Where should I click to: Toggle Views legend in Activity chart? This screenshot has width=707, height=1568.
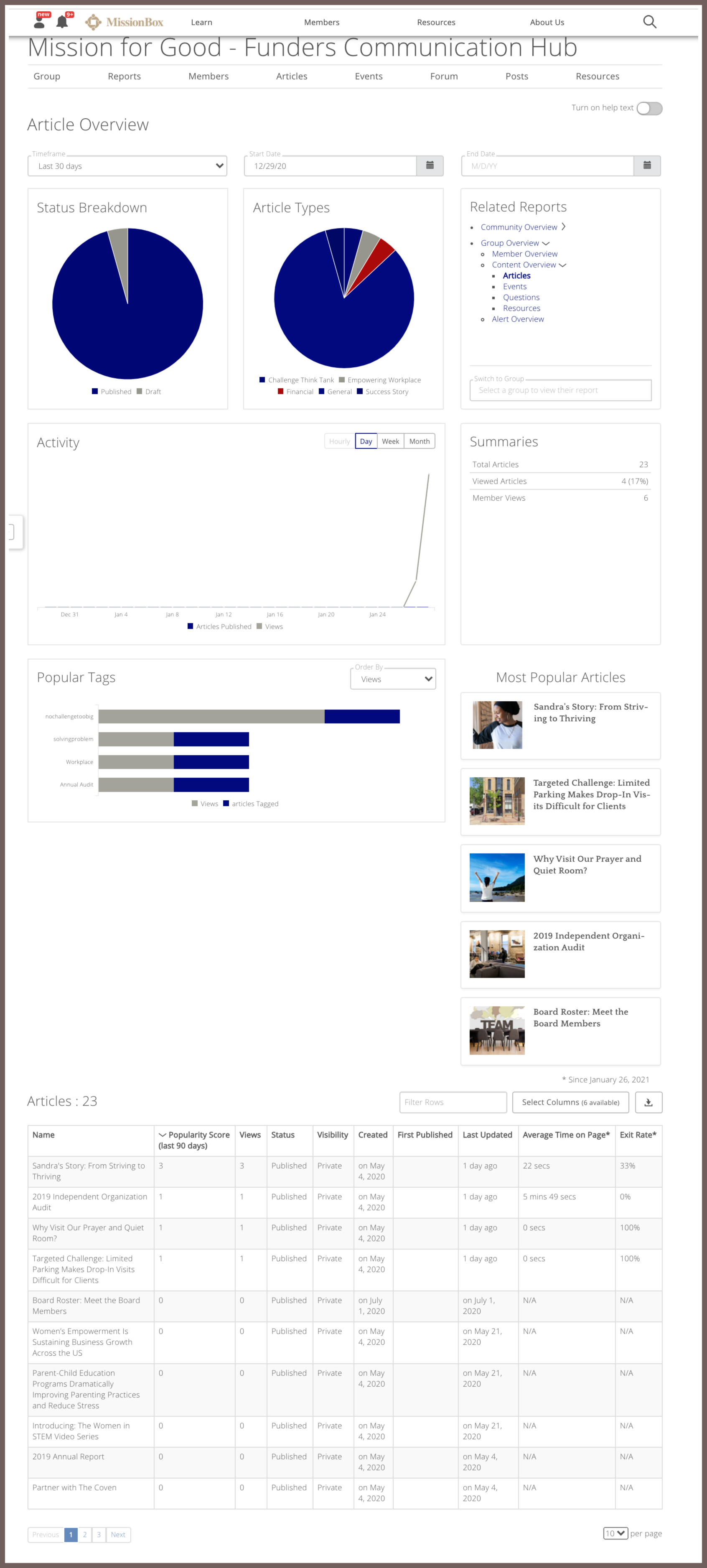pos(270,626)
